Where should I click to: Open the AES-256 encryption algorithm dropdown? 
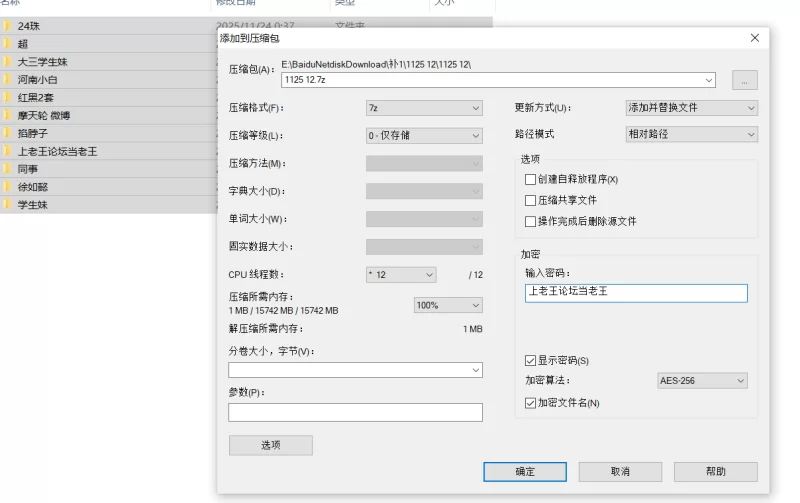(x=702, y=381)
